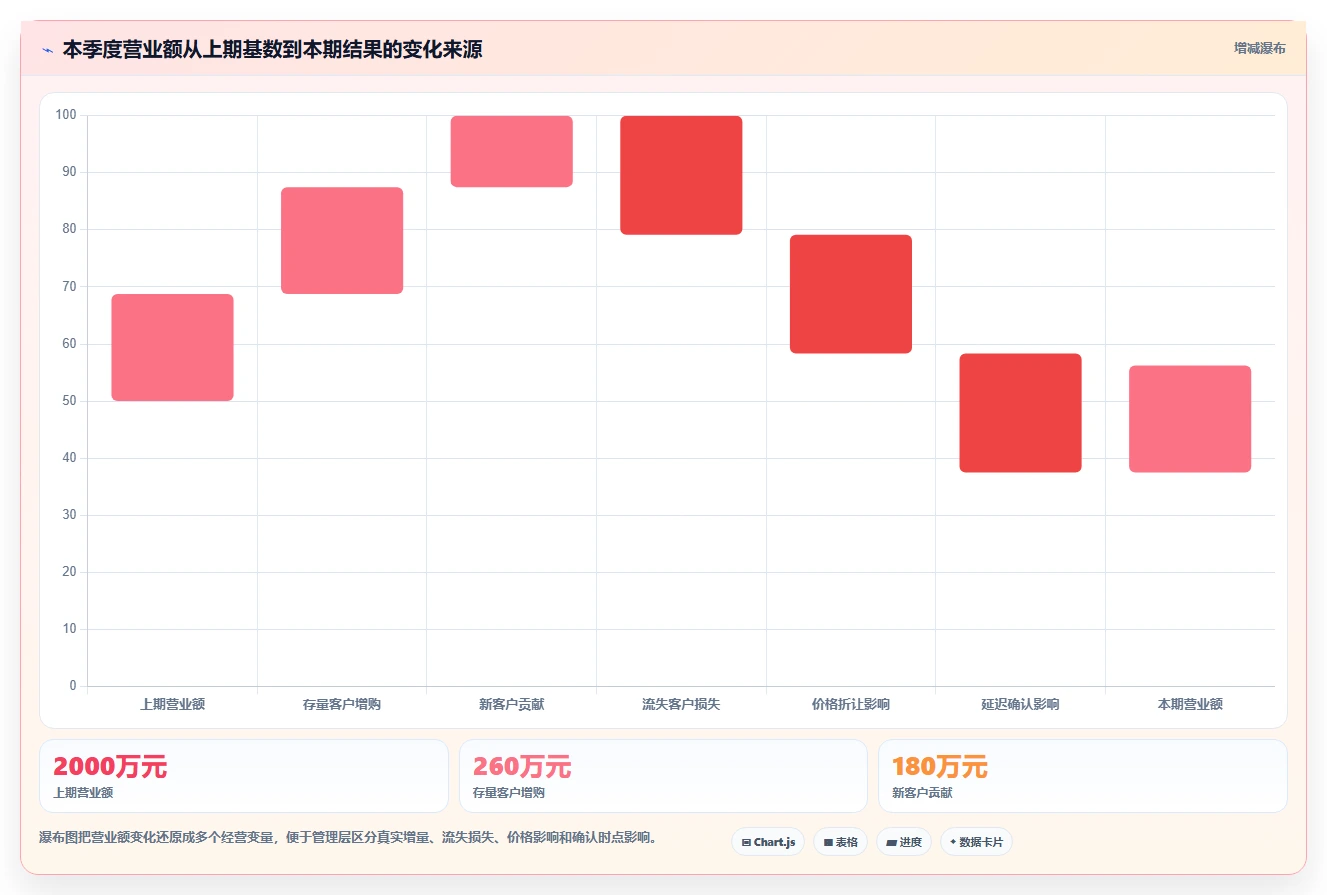
Task: Click the 流失客户损失 red bar
Action: click(681, 175)
